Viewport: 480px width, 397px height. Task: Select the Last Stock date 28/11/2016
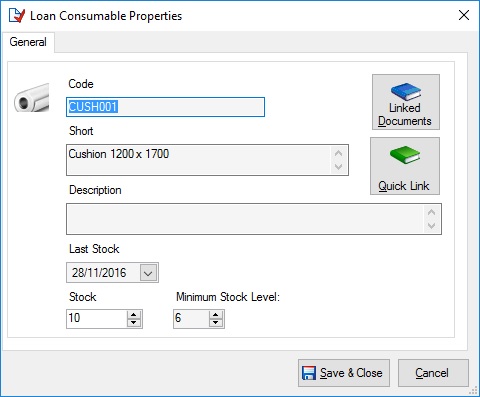click(99, 273)
